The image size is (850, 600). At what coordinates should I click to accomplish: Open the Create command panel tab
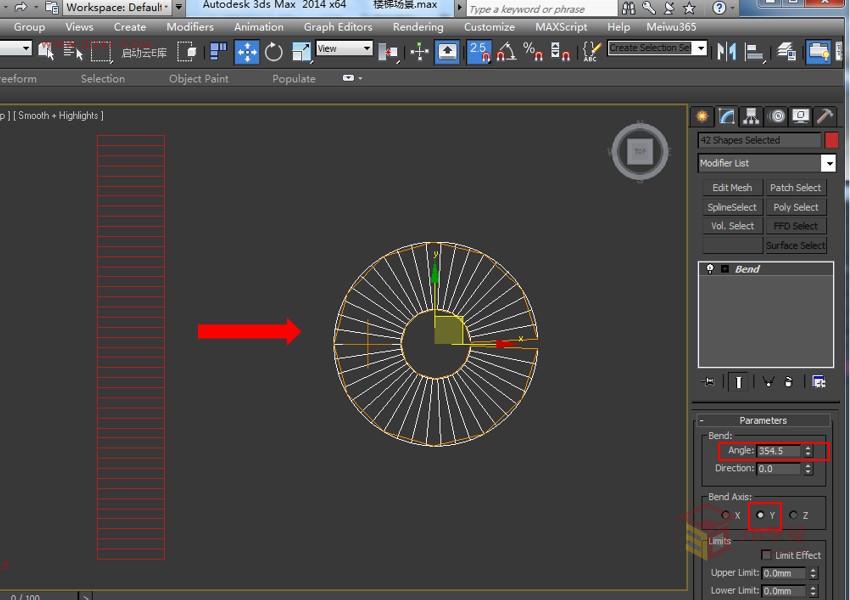point(703,117)
